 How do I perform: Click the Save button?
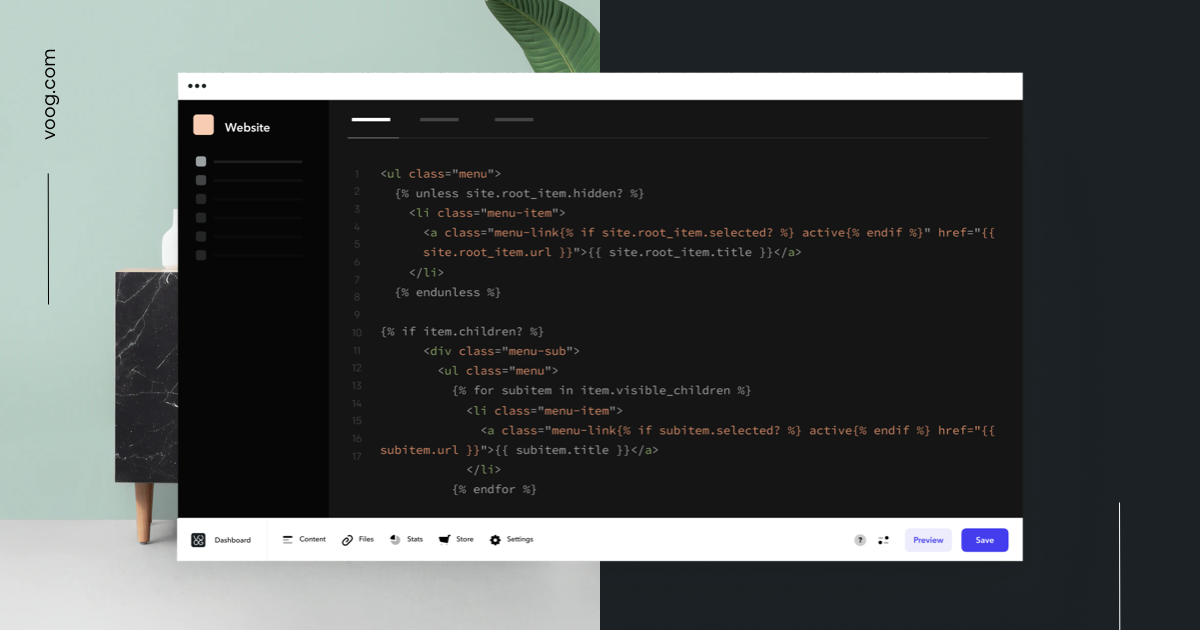point(985,539)
